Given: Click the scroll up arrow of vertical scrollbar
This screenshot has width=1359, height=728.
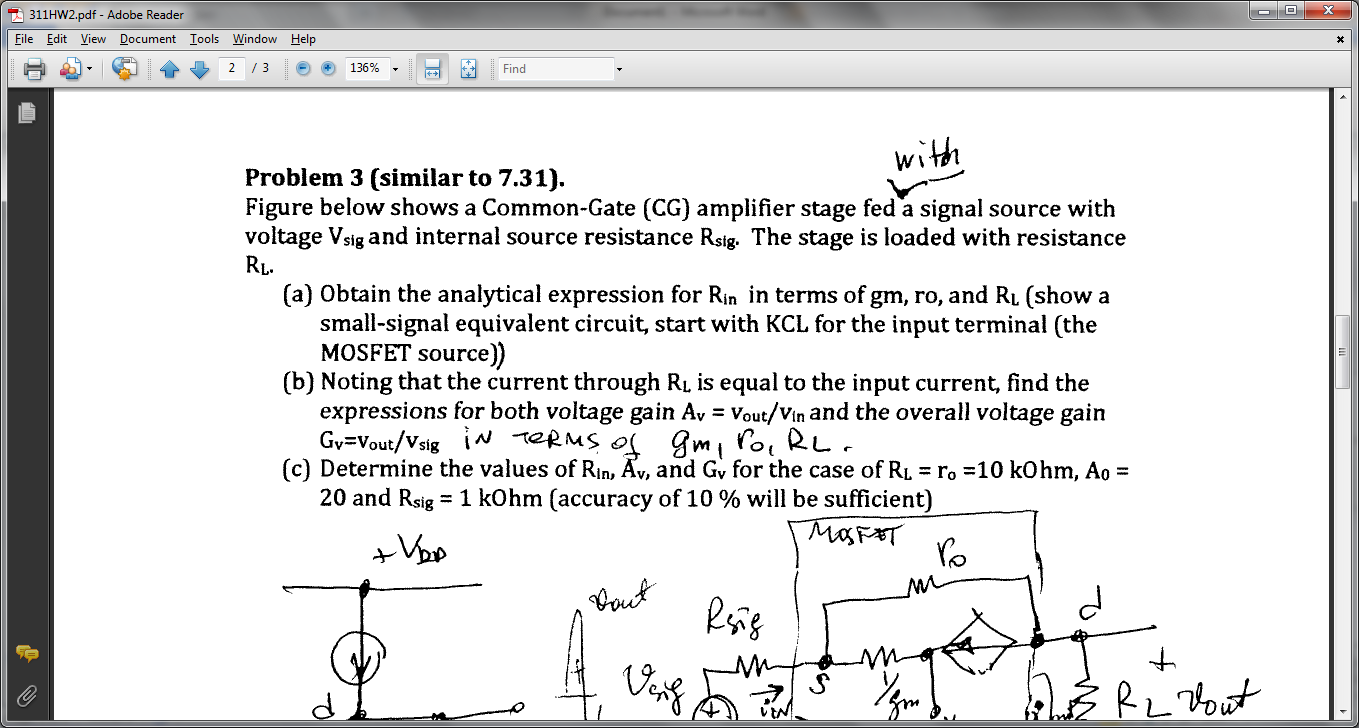Looking at the screenshot, I should click(1344, 97).
